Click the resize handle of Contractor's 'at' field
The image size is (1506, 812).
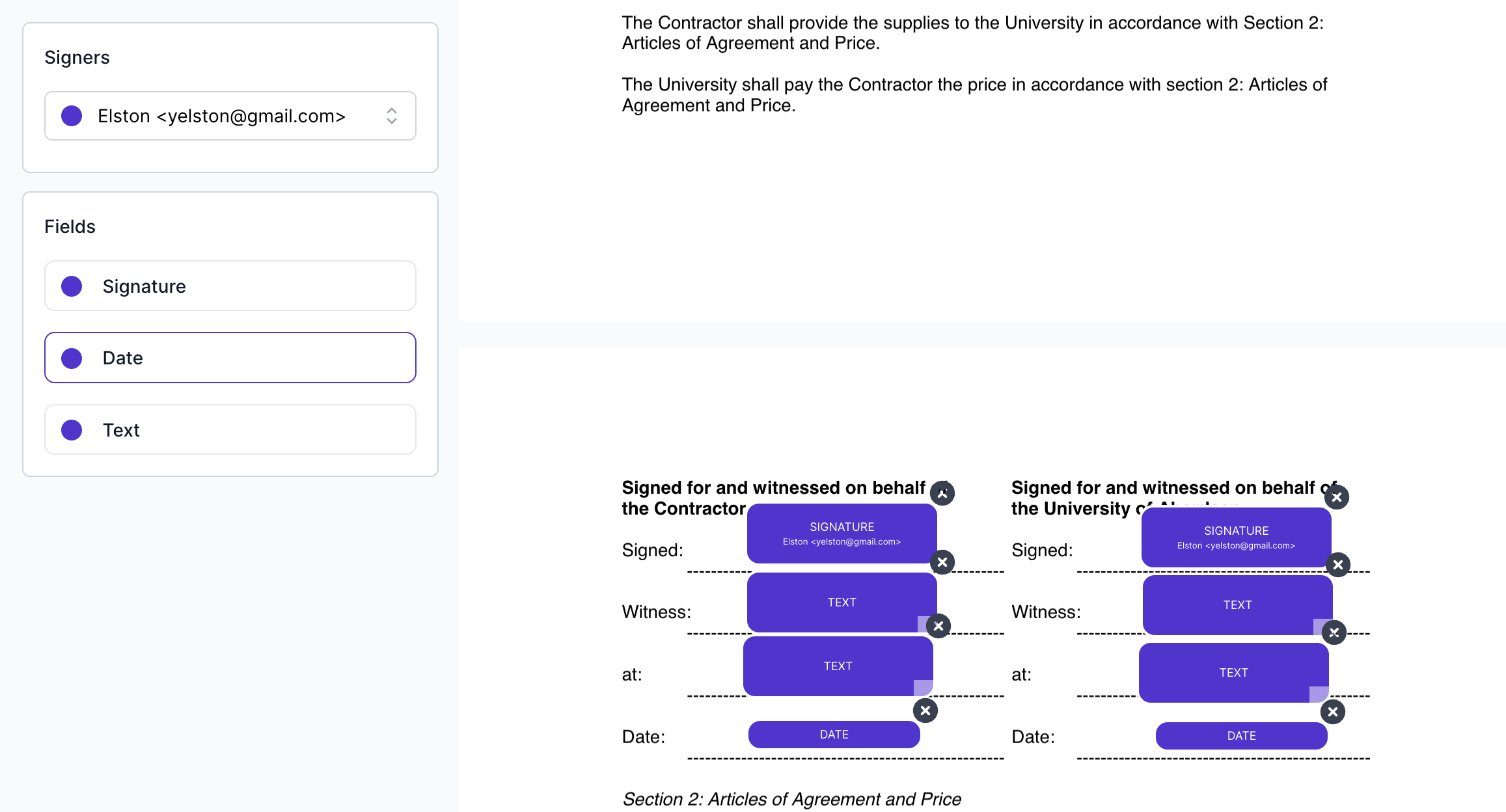(x=923, y=688)
